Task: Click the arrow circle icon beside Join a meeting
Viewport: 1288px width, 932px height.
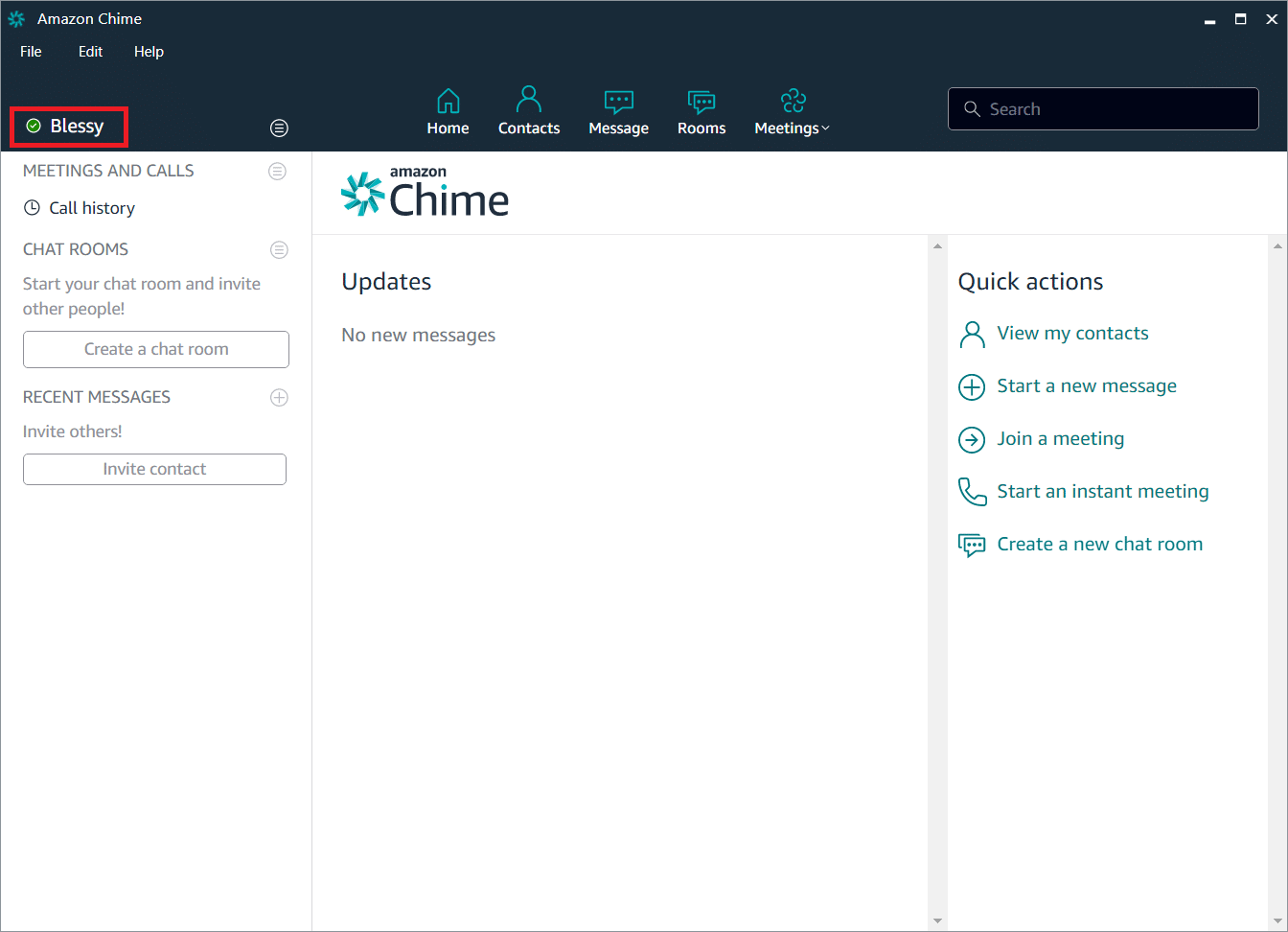Action: pos(972,440)
